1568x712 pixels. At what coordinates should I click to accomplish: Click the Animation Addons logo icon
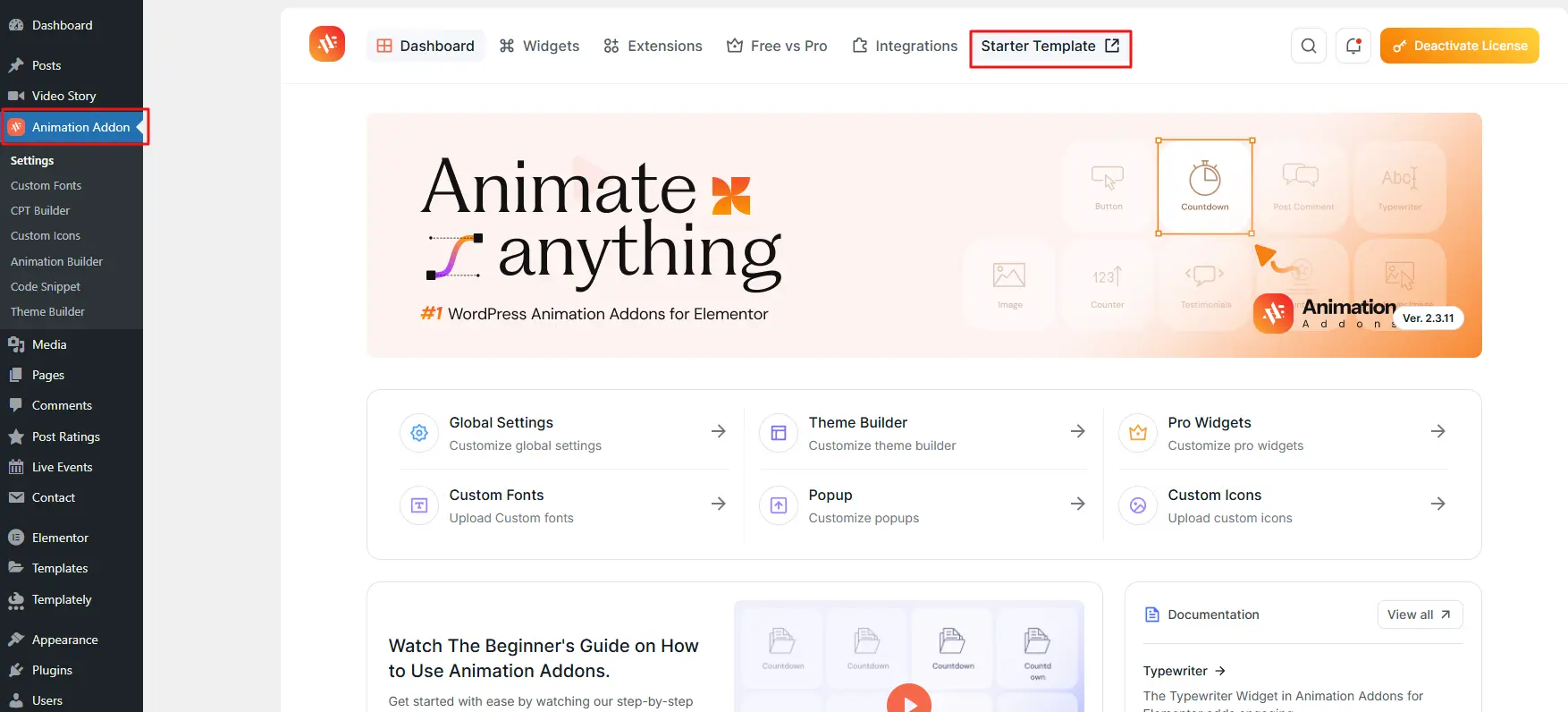click(327, 44)
